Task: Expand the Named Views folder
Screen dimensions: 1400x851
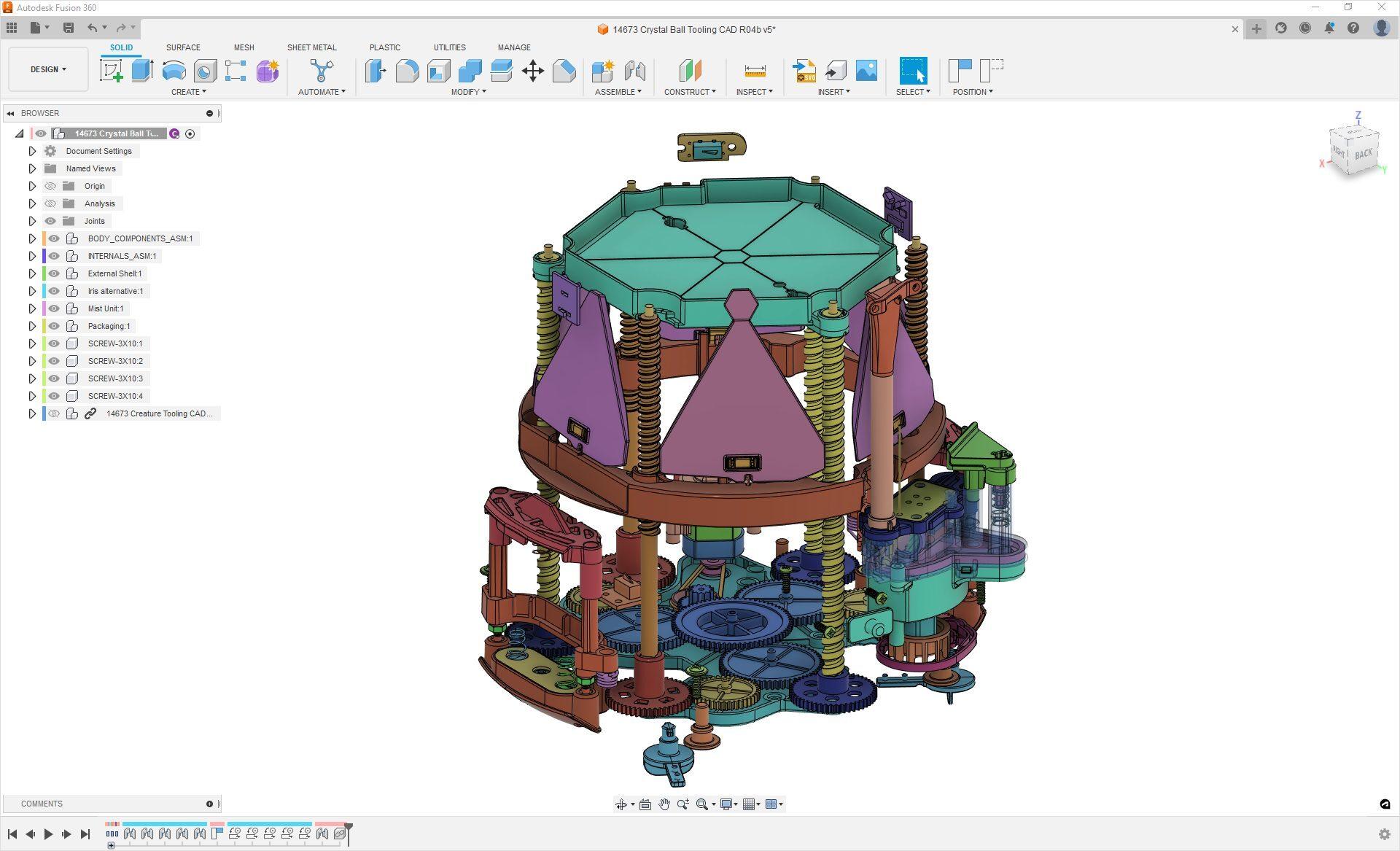Action: [x=31, y=168]
